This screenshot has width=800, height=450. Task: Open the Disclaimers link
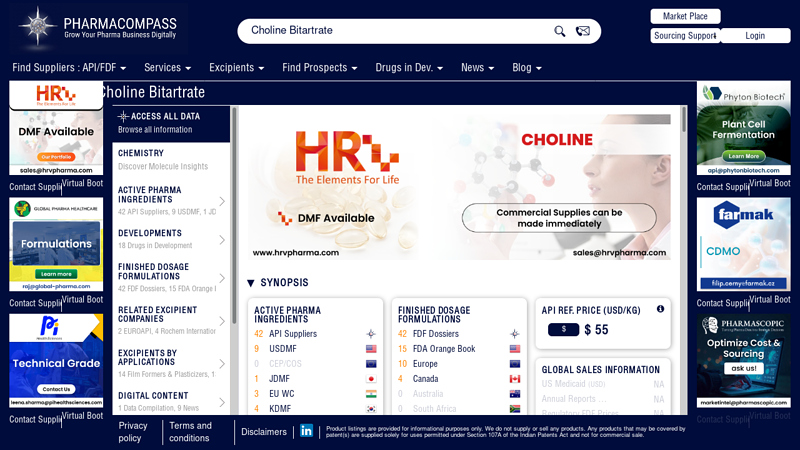(x=264, y=432)
